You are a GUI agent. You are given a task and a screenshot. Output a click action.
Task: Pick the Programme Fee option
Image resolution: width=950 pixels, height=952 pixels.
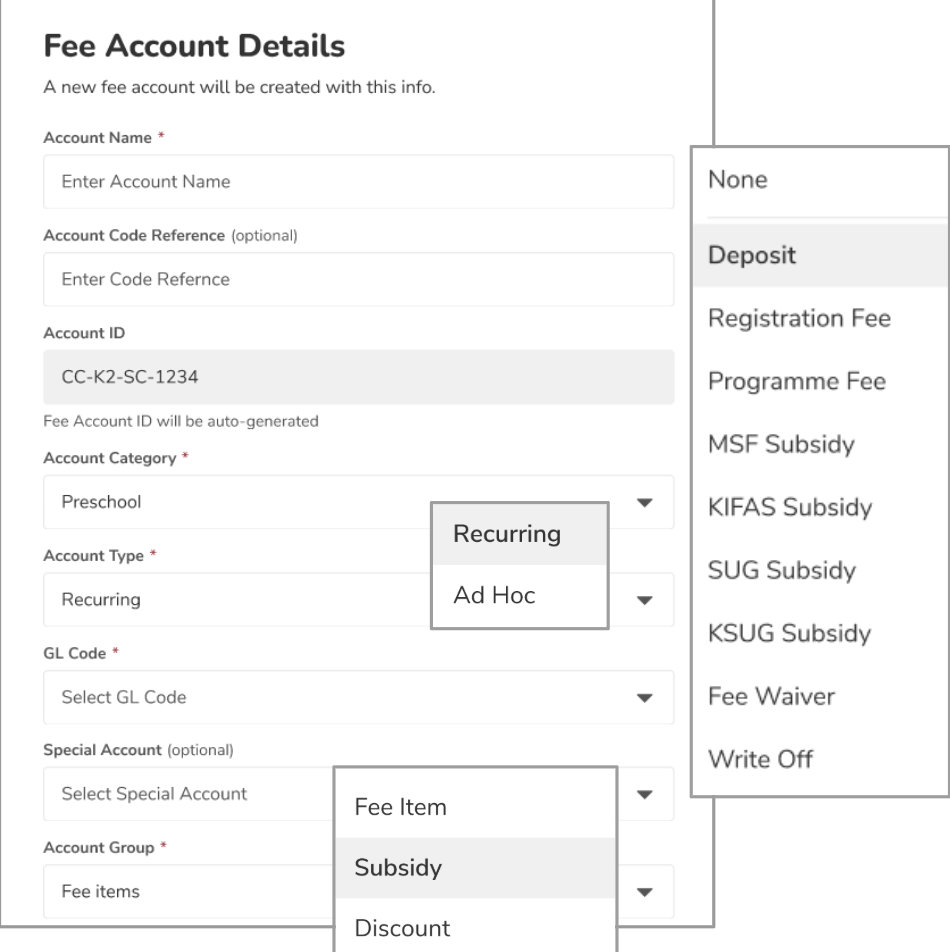(819, 381)
